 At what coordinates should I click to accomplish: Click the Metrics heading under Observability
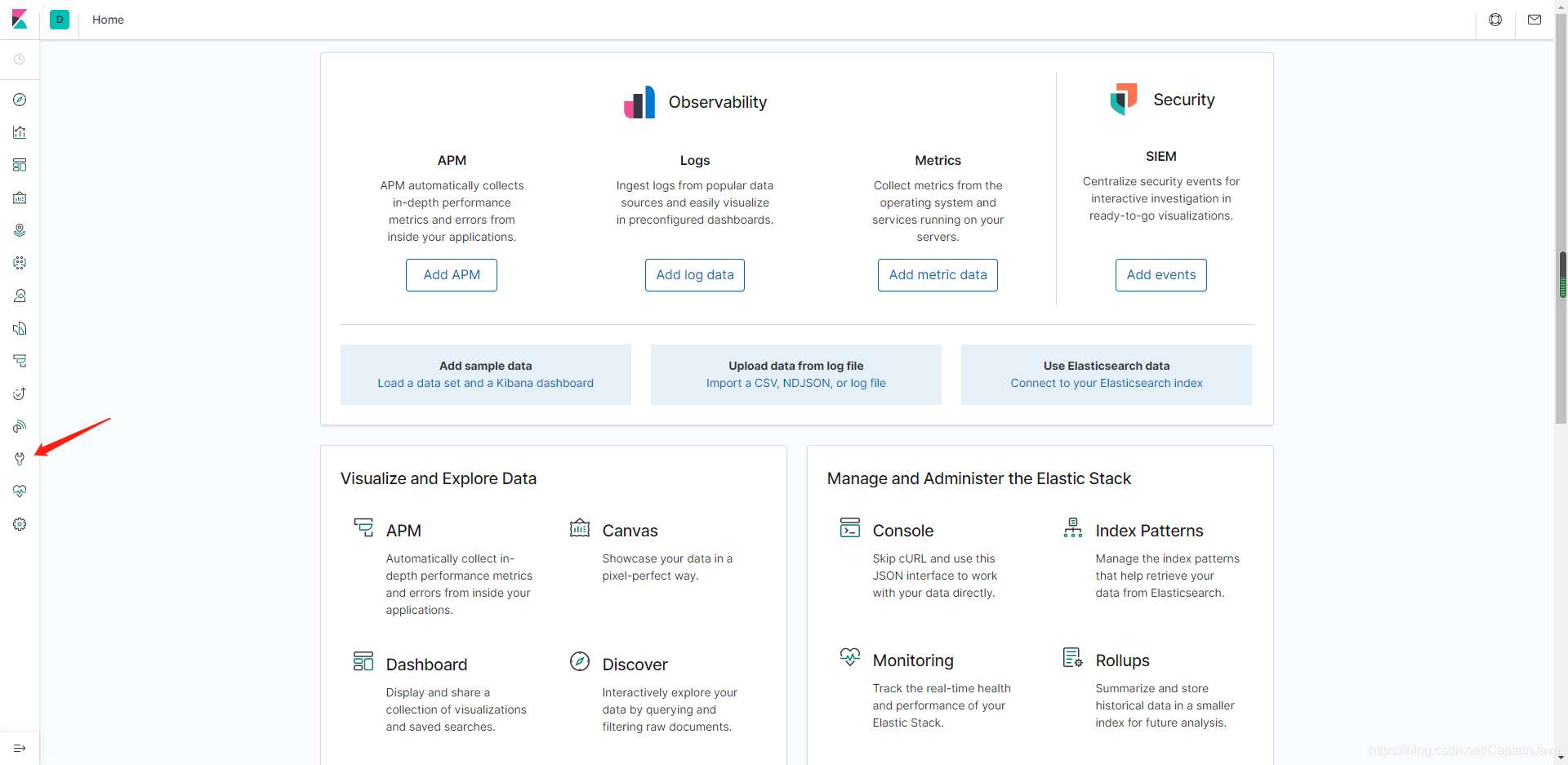coord(938,161)
